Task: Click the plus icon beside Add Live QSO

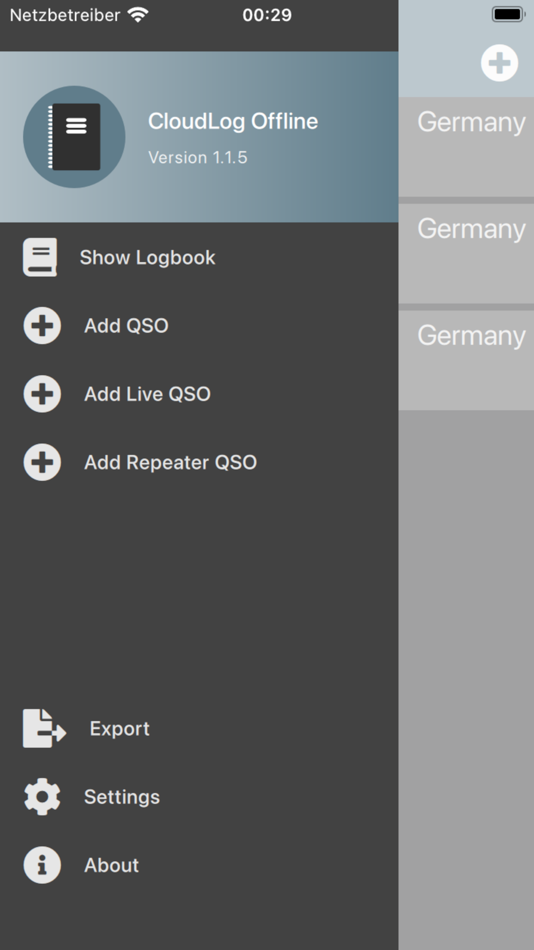Action: (x=42, y=394)
